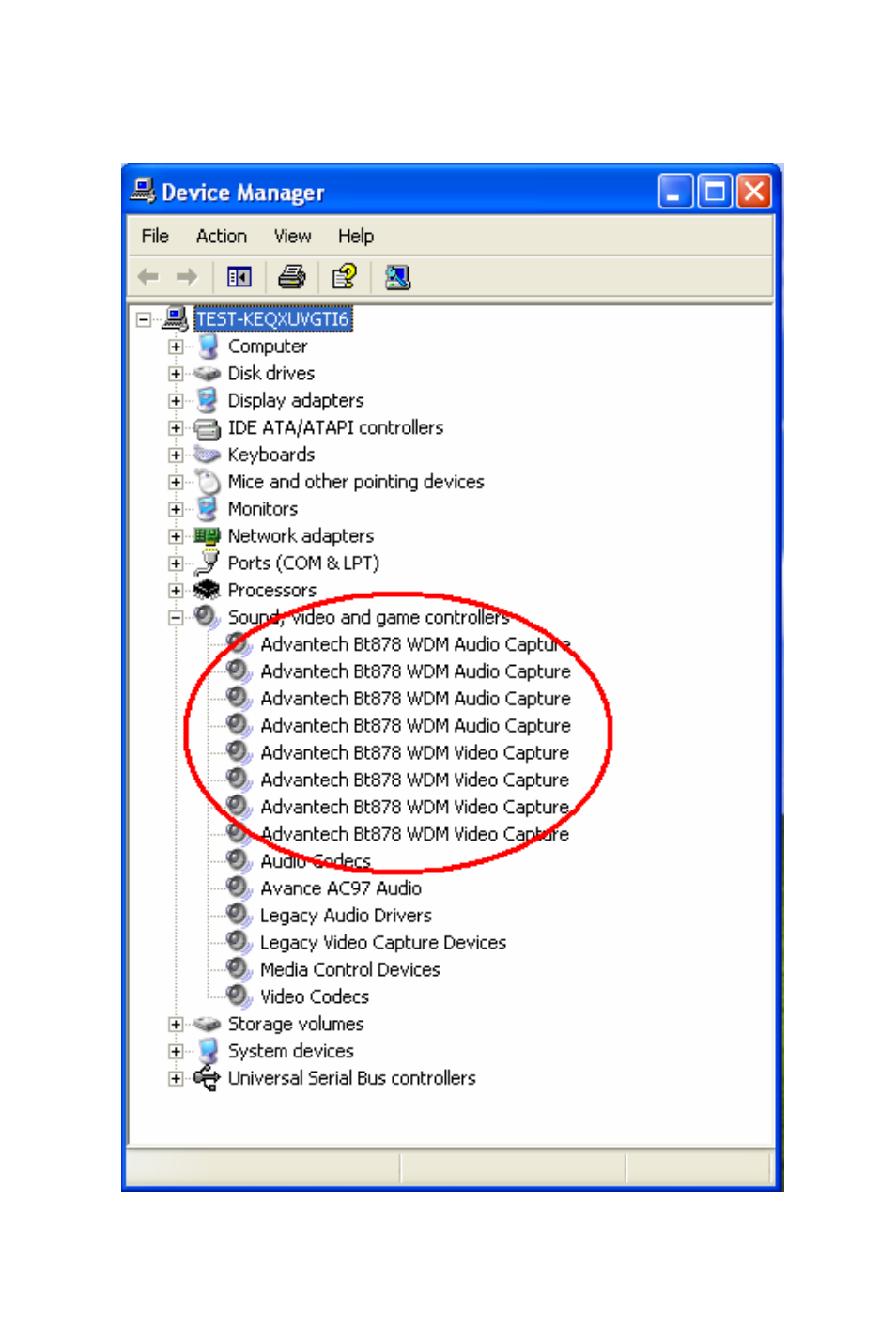The width and height of the screenshot is (896, 1343).
Task: Select the Disk drives label
Action: [x=271, y=374]
